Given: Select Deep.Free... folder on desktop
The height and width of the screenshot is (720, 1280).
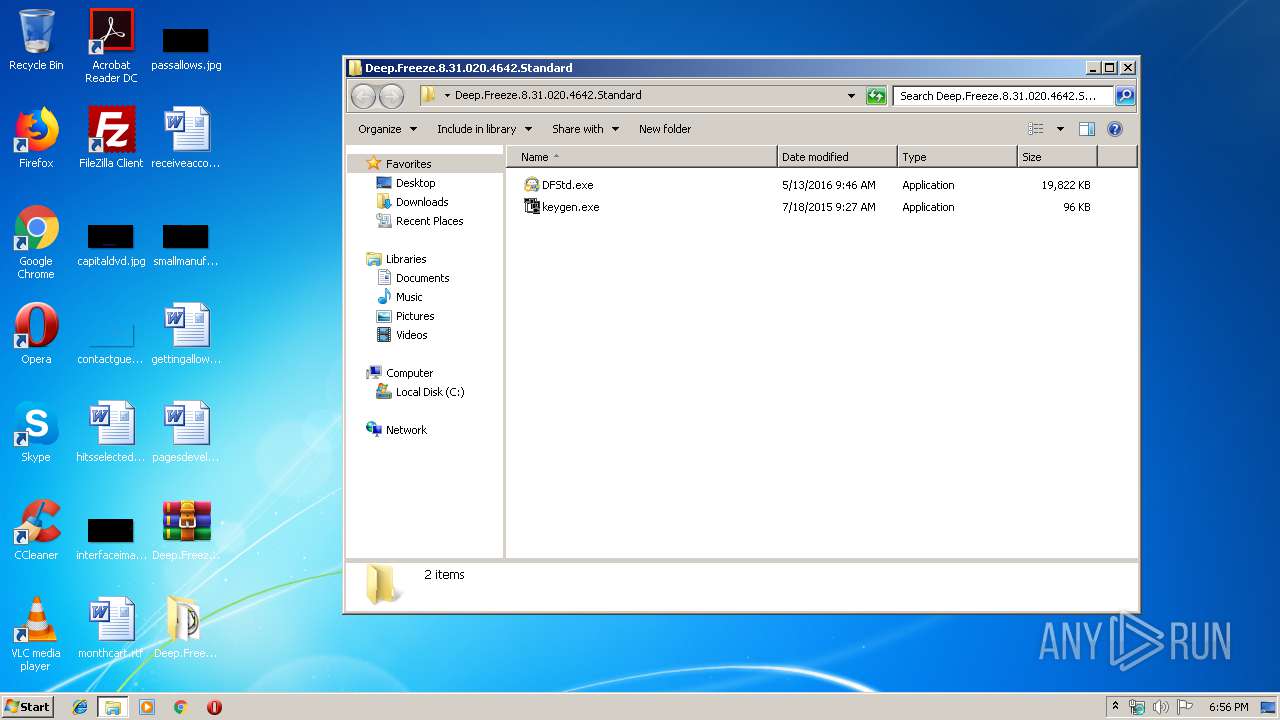Looking at the screenshot, I should coord(186,628).
